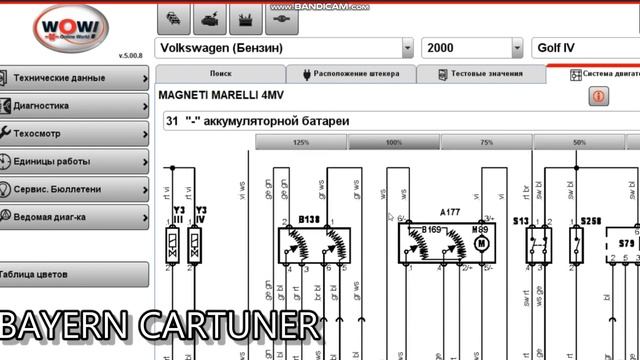Click the axle toolbar icon
The width and height of the screenshot is (640, 360).
pos(282,19)
